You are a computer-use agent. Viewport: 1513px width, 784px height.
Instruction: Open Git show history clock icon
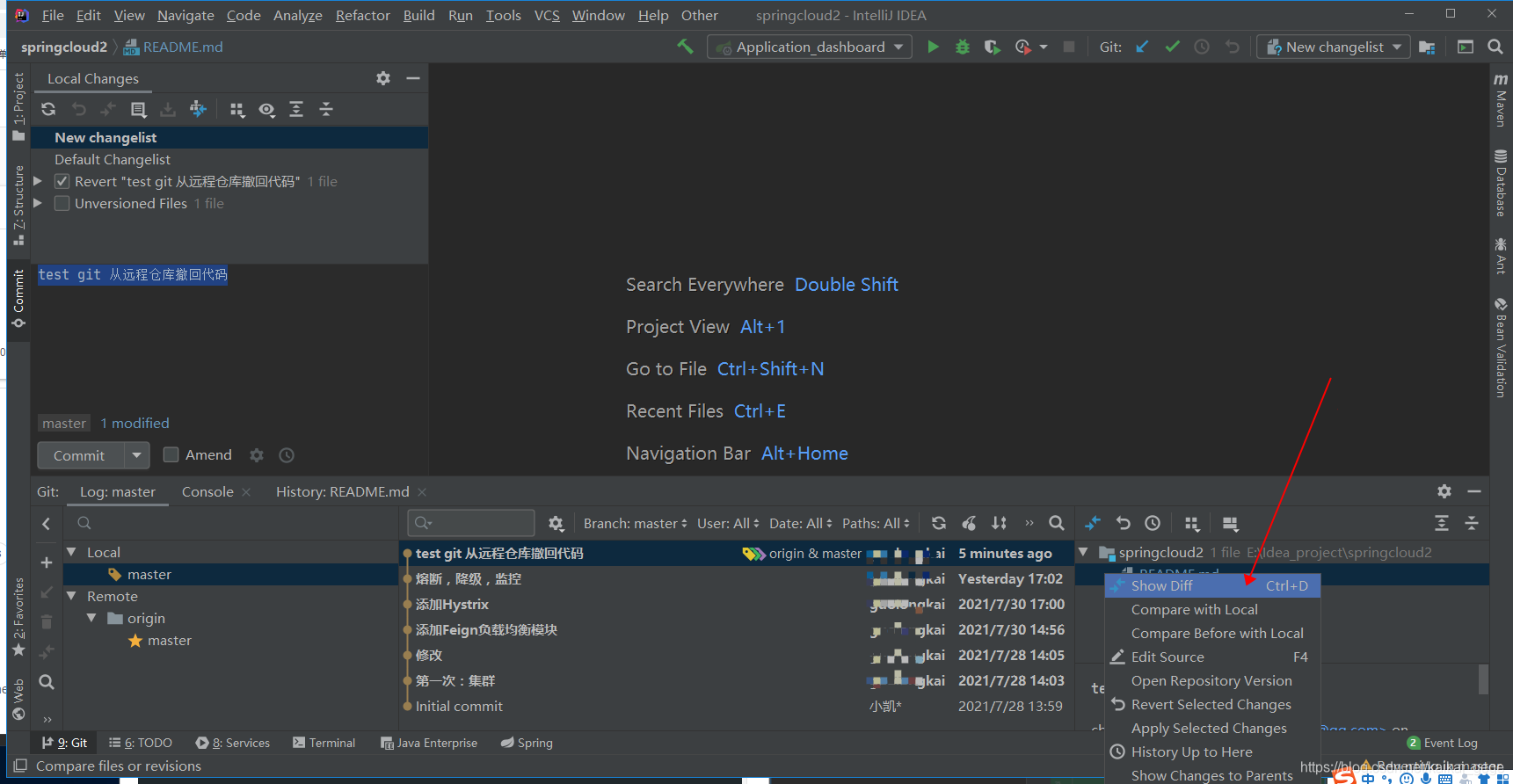(1202, 47)
